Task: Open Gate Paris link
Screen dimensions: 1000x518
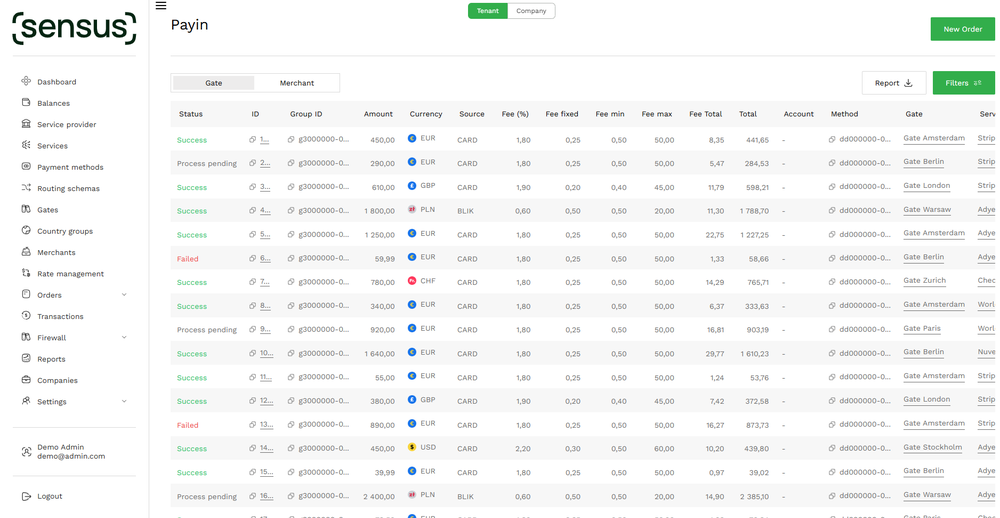Action: 922,329
